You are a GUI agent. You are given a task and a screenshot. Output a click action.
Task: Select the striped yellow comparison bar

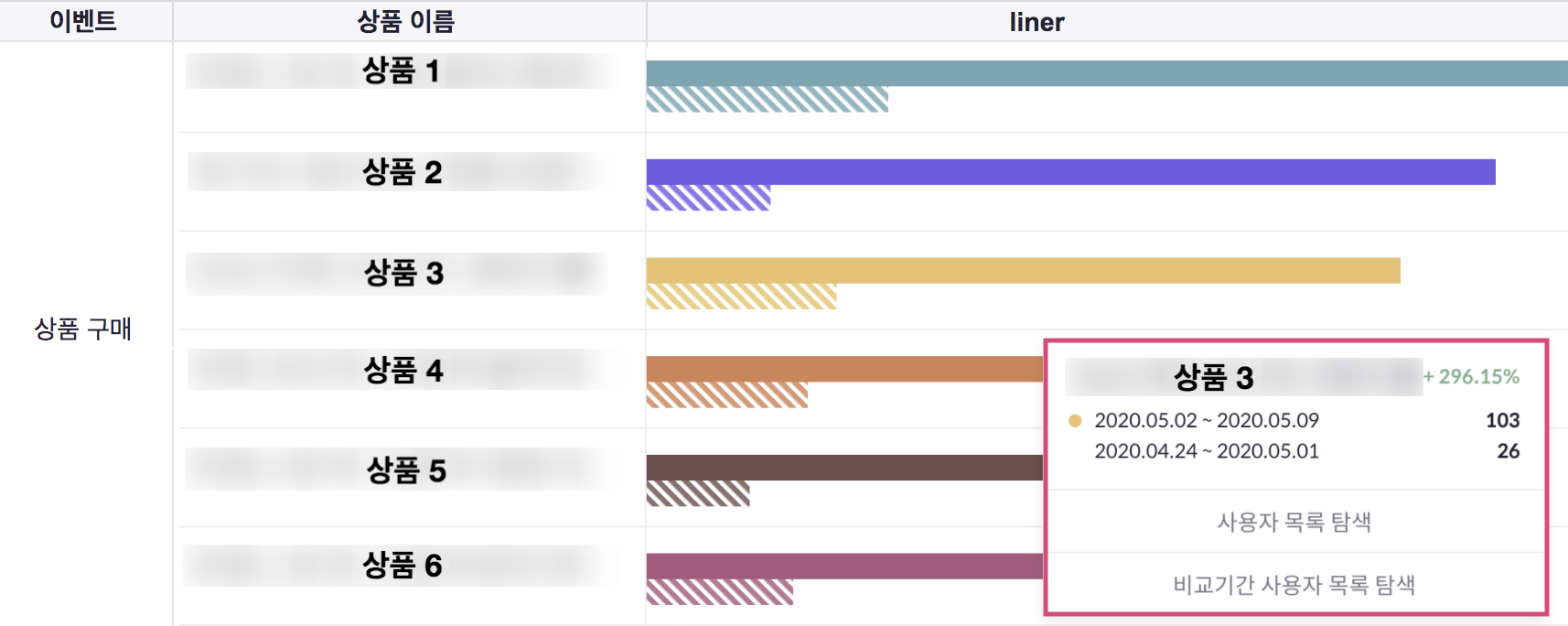pyautogui.click(x=741, y=297)
